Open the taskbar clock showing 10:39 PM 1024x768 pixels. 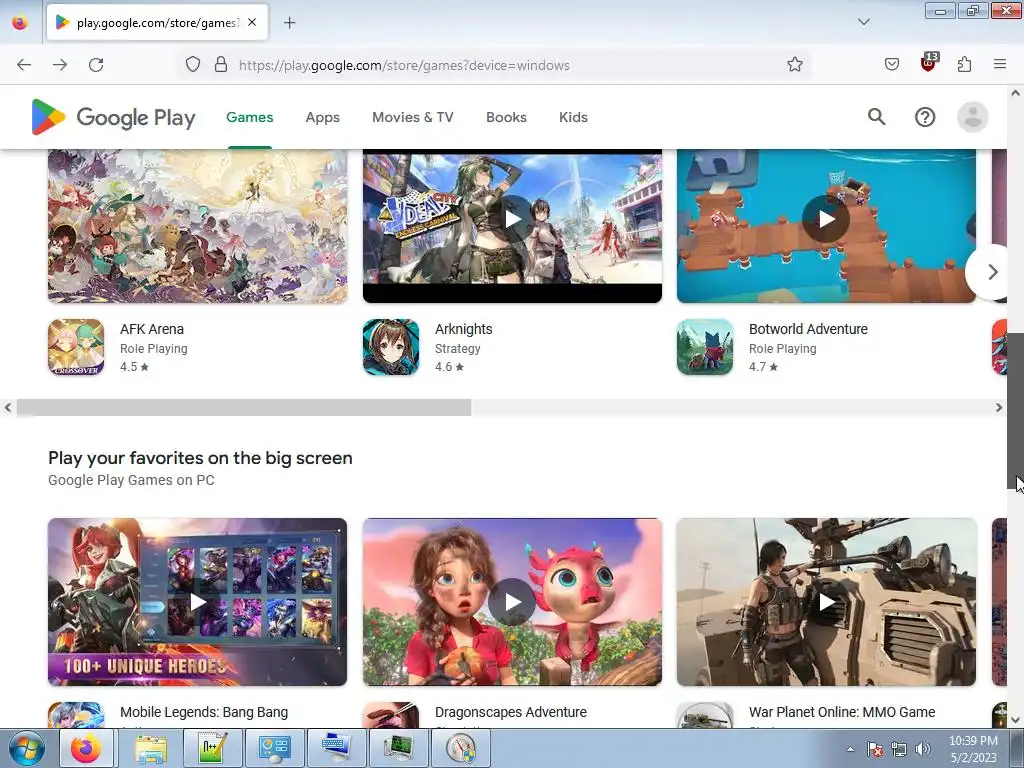[973, 749]
